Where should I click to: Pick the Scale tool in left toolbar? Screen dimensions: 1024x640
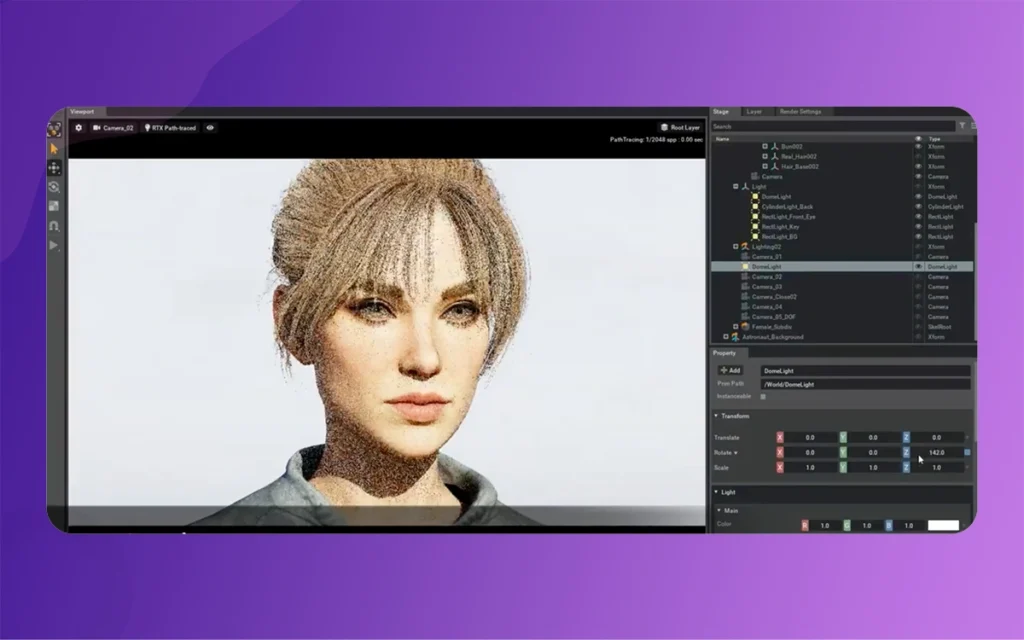tap(54, 206)
